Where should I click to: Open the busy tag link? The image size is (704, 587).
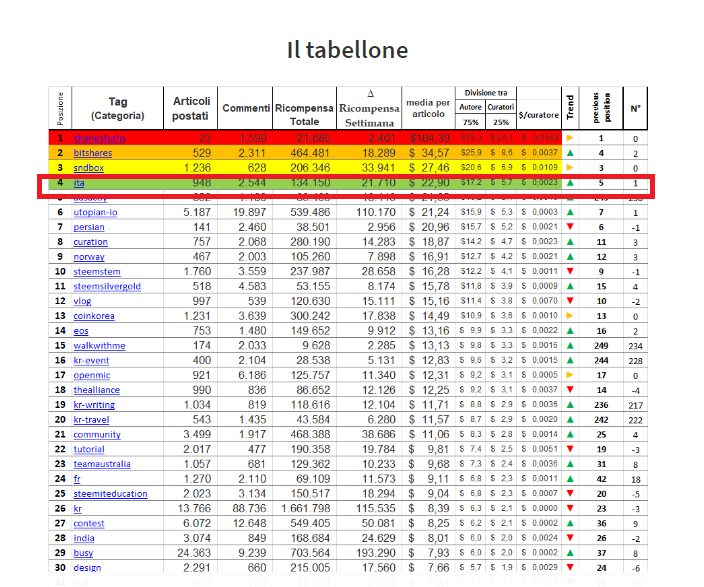pyautogui.click(x=84, y=553)
